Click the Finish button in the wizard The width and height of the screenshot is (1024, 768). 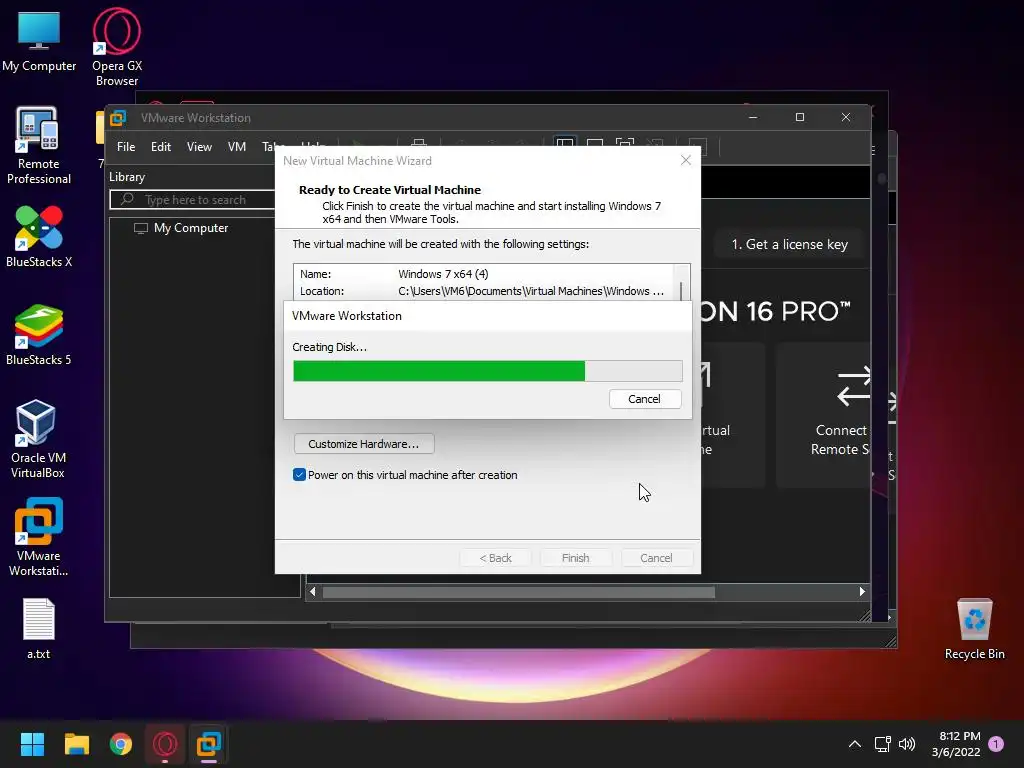click(x=575, y=558)
